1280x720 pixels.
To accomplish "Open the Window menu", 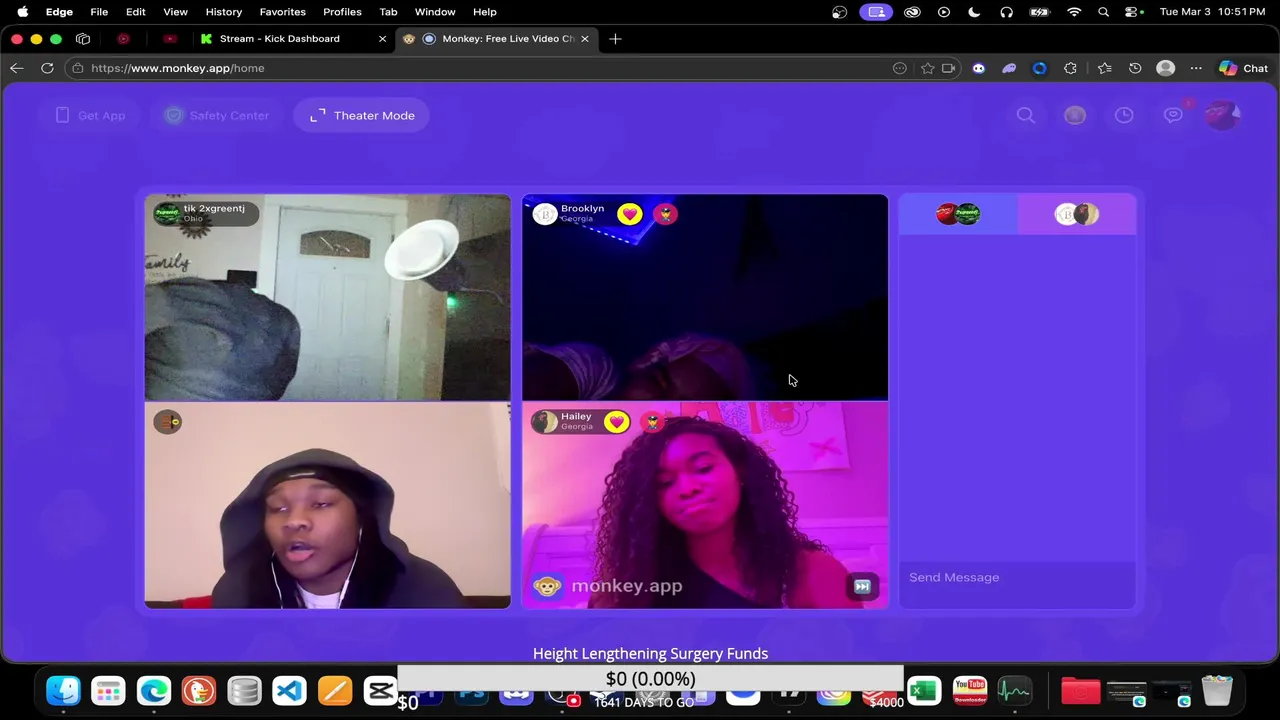I will pyautogui.click(x=435, y=12).
